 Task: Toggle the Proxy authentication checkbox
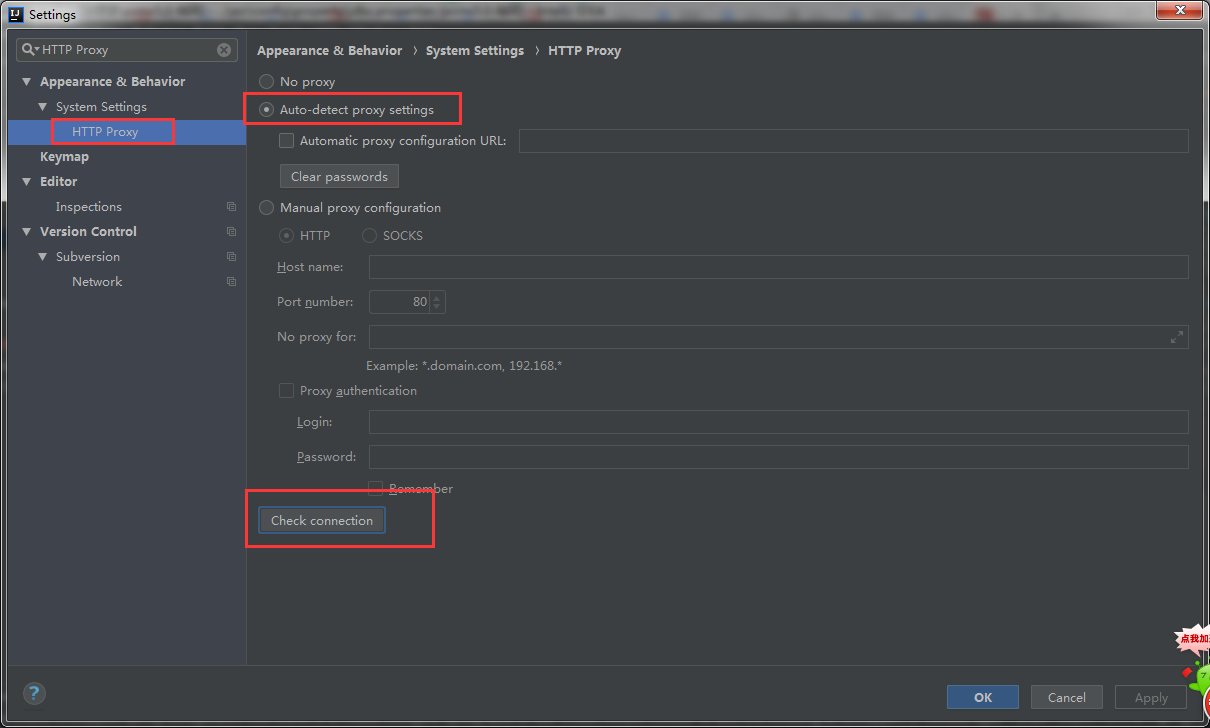286,391
